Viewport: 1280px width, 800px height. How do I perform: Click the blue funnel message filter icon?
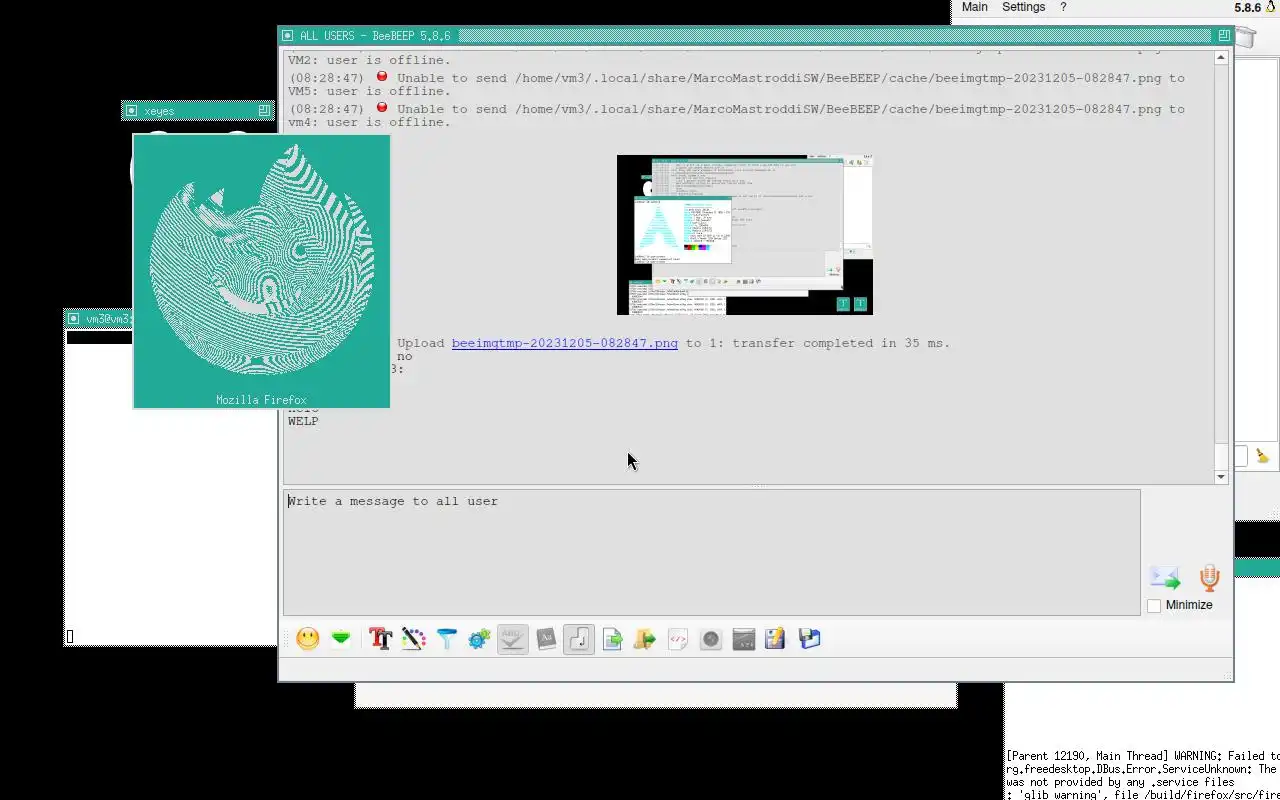(446, 639)
